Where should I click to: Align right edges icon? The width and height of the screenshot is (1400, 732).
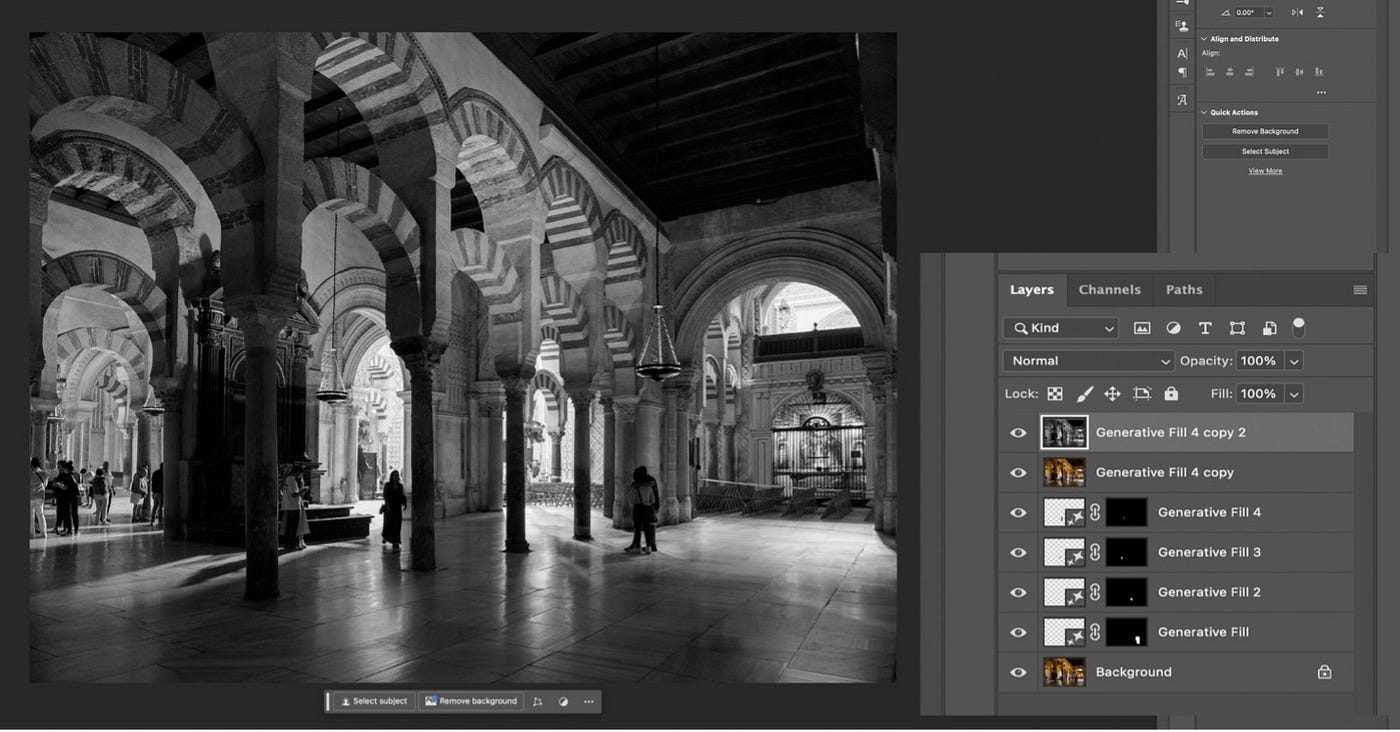(1248, 72)
